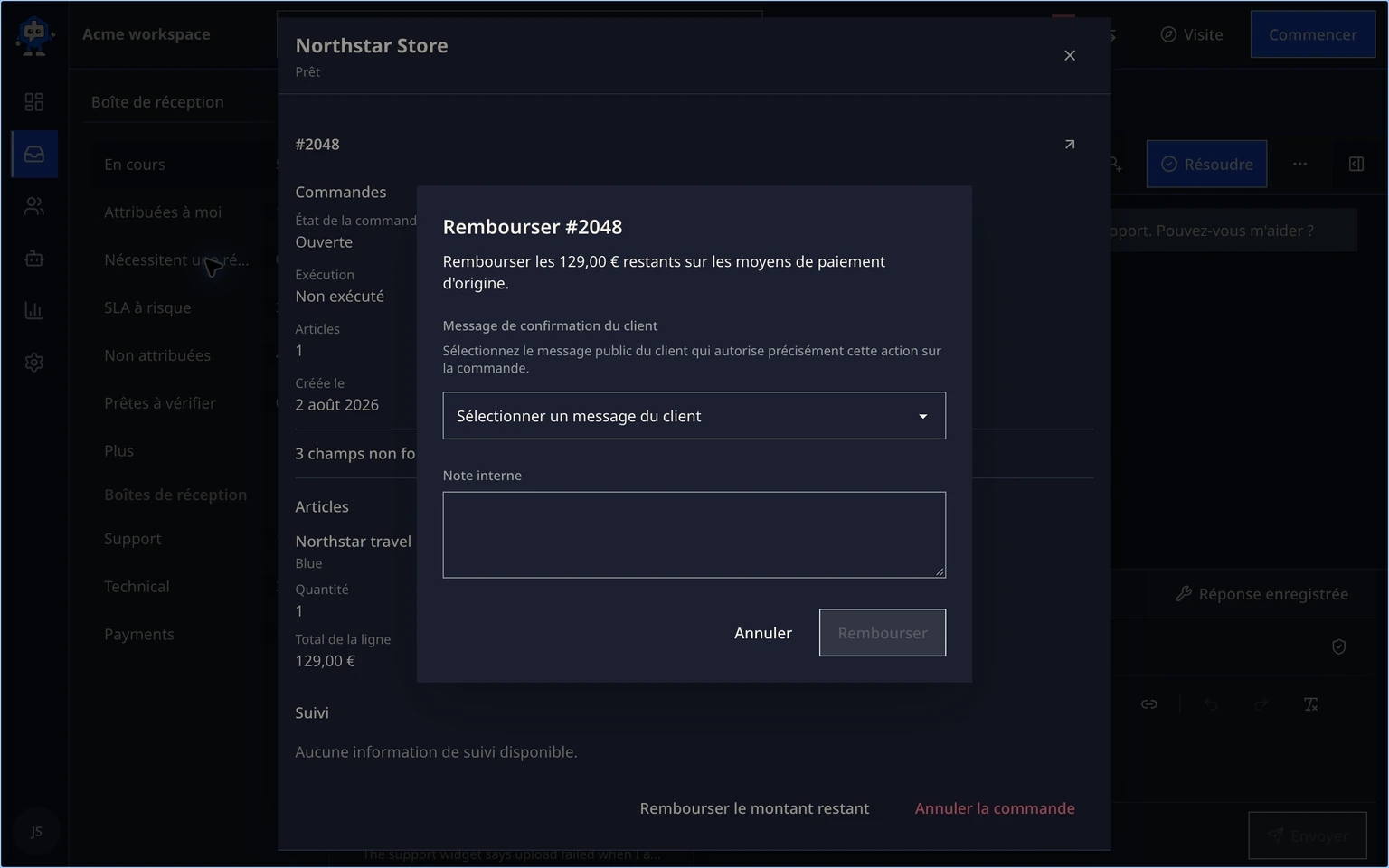The image size is (1389, 868).
Task: Click Annuler in the refund dialog
Action: (x=762, y=633)
